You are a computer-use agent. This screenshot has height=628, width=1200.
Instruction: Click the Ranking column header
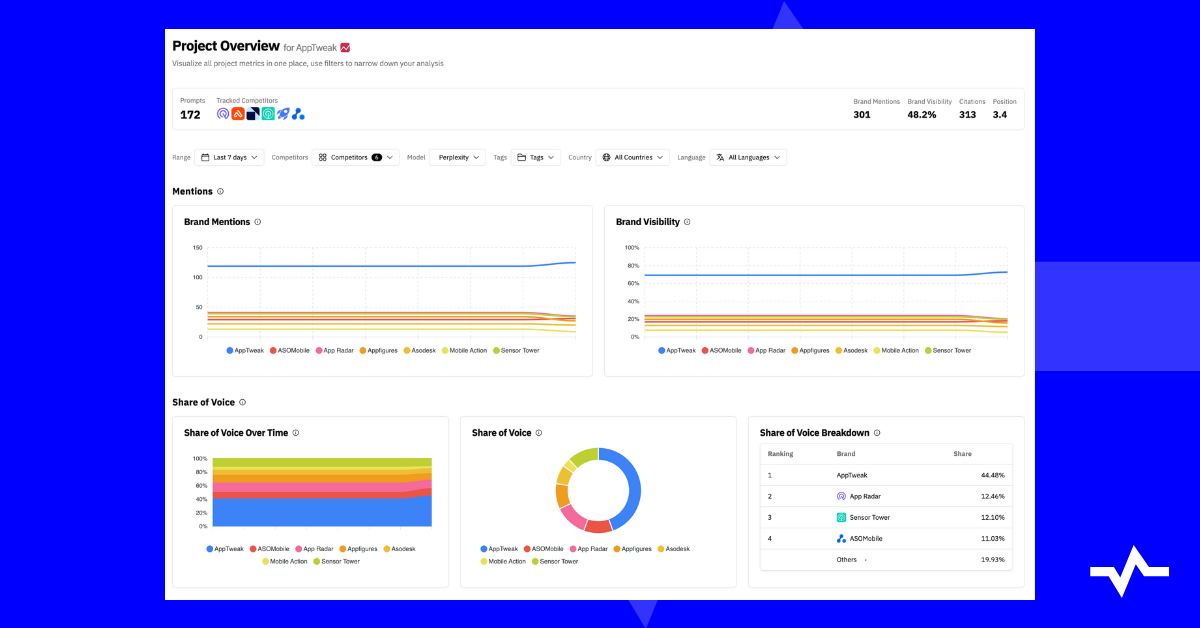780,454
